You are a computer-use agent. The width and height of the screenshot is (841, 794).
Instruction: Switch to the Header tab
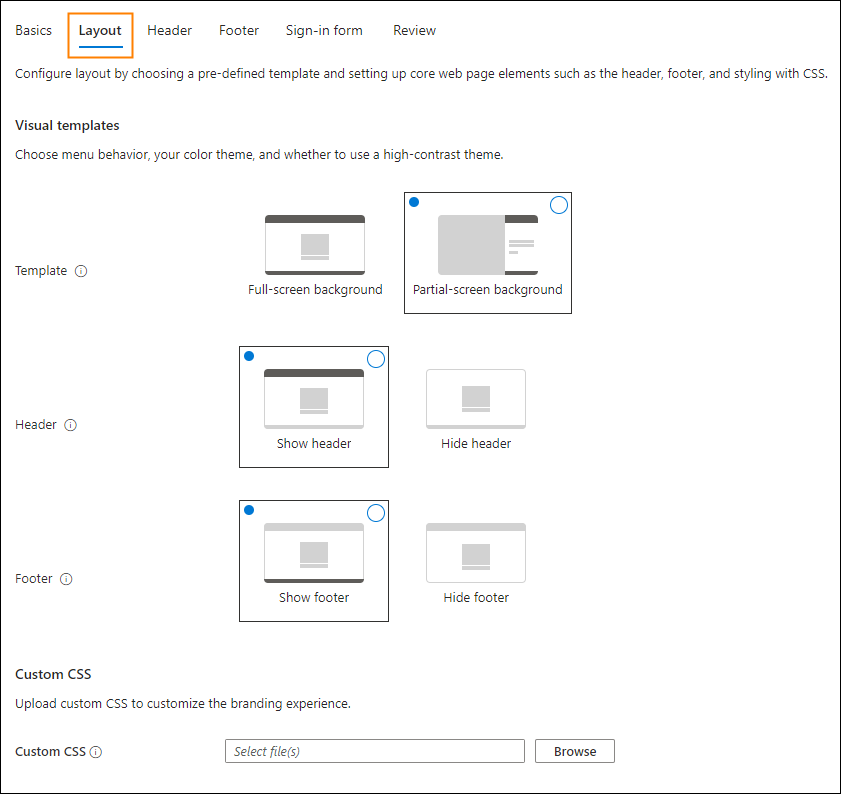click(170, 31)
